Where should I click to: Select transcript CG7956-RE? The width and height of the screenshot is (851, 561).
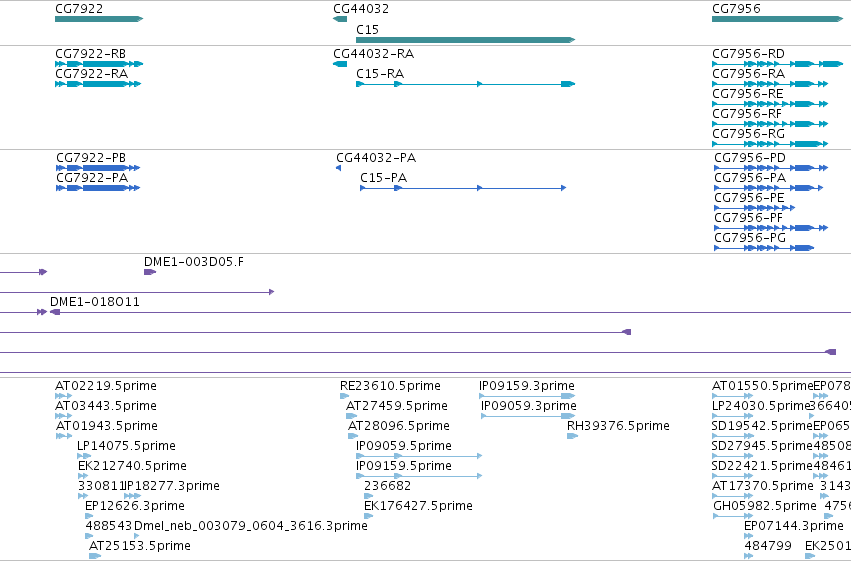pyautogui.click(x=770, y=104)
